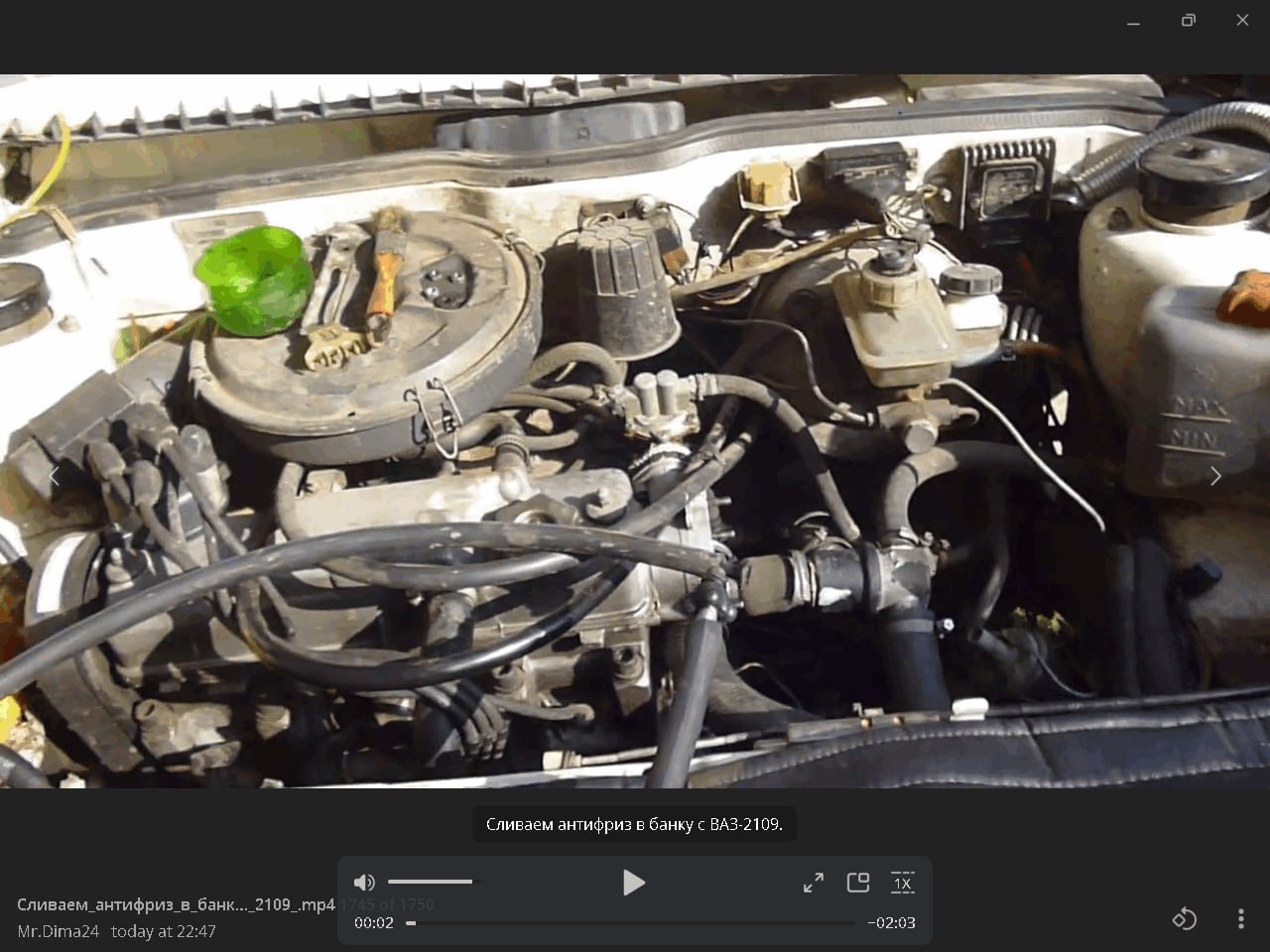
Task: Adjust the volume slider
Action: [x=434, y=882]
